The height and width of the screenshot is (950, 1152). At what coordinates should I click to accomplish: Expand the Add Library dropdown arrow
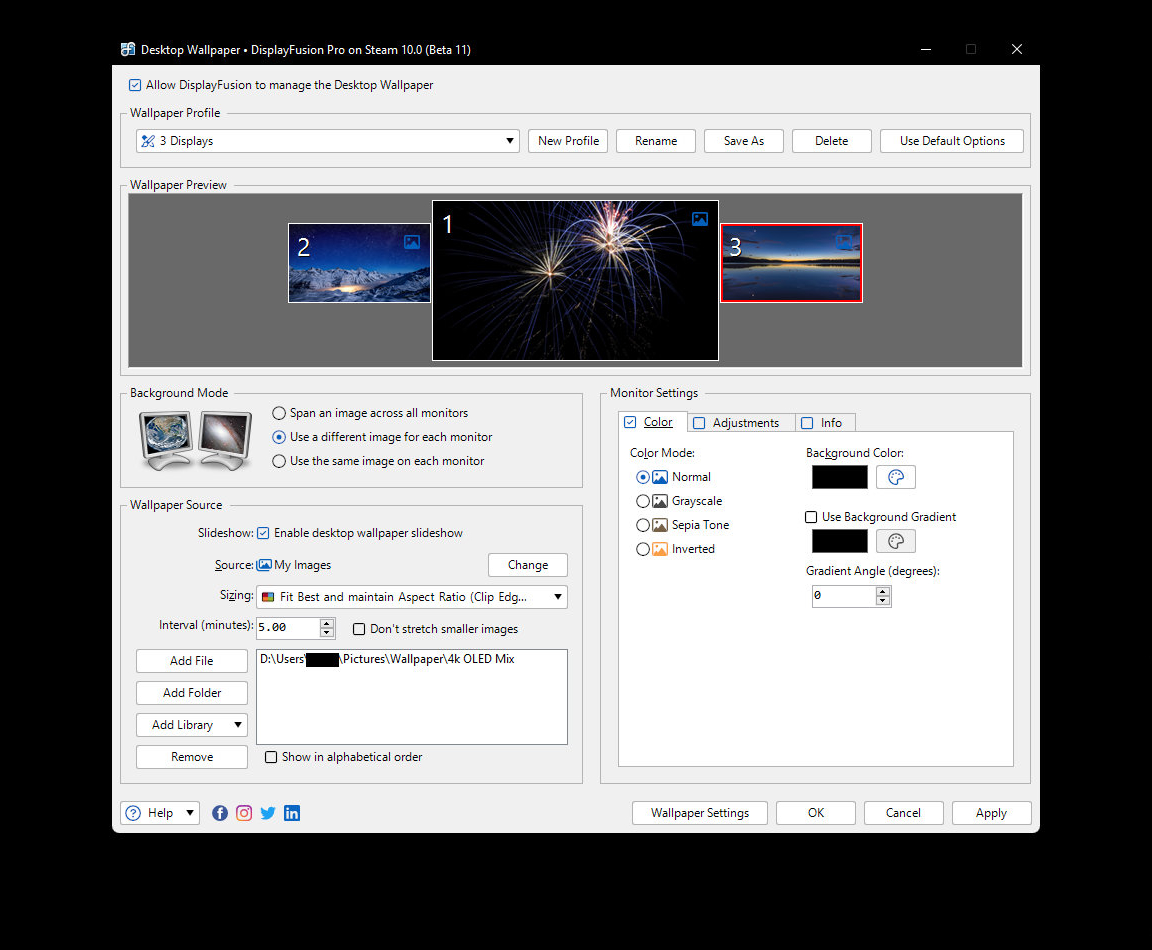point(238,725)
